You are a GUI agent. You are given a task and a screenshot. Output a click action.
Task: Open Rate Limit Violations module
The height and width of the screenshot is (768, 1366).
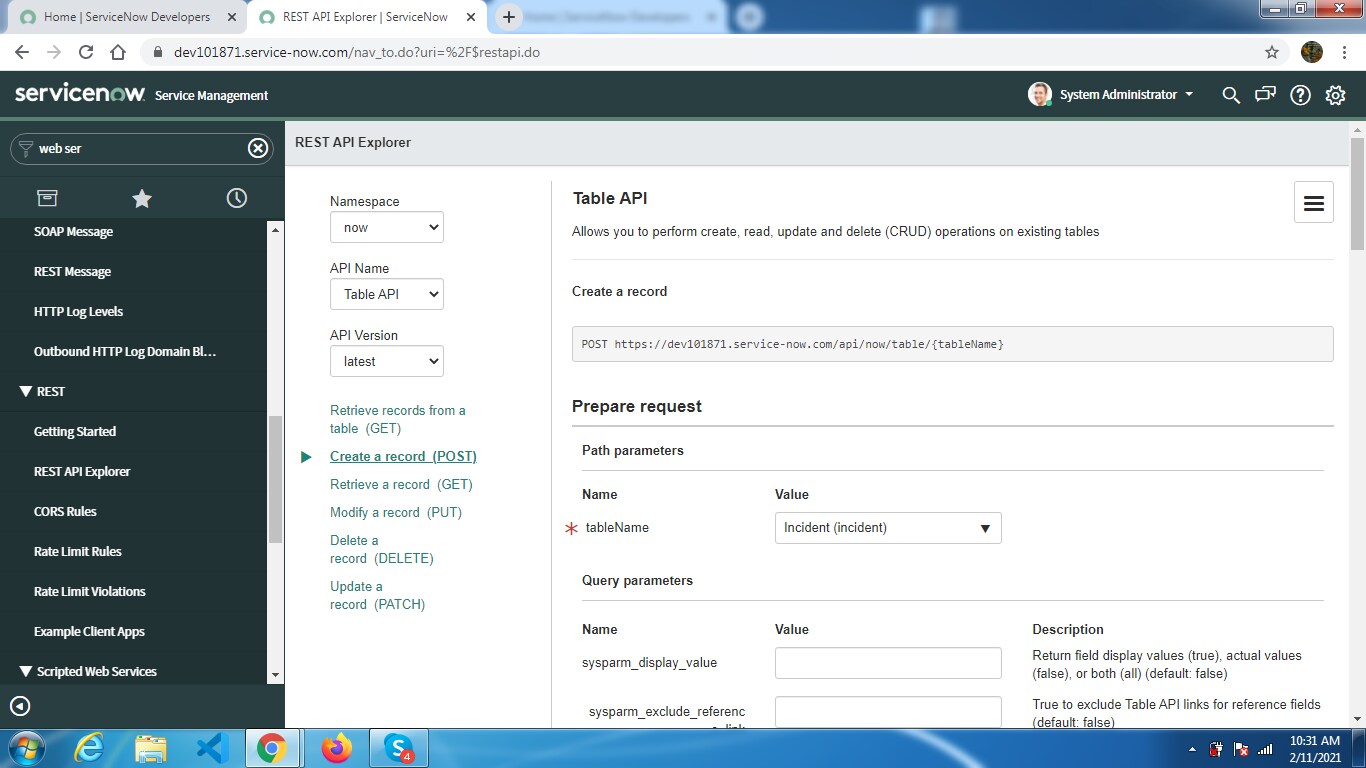(x=89, y=591)
